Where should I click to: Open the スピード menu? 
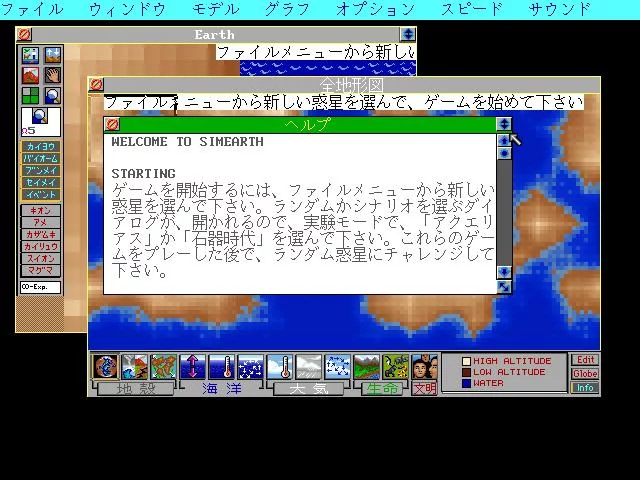472,9
